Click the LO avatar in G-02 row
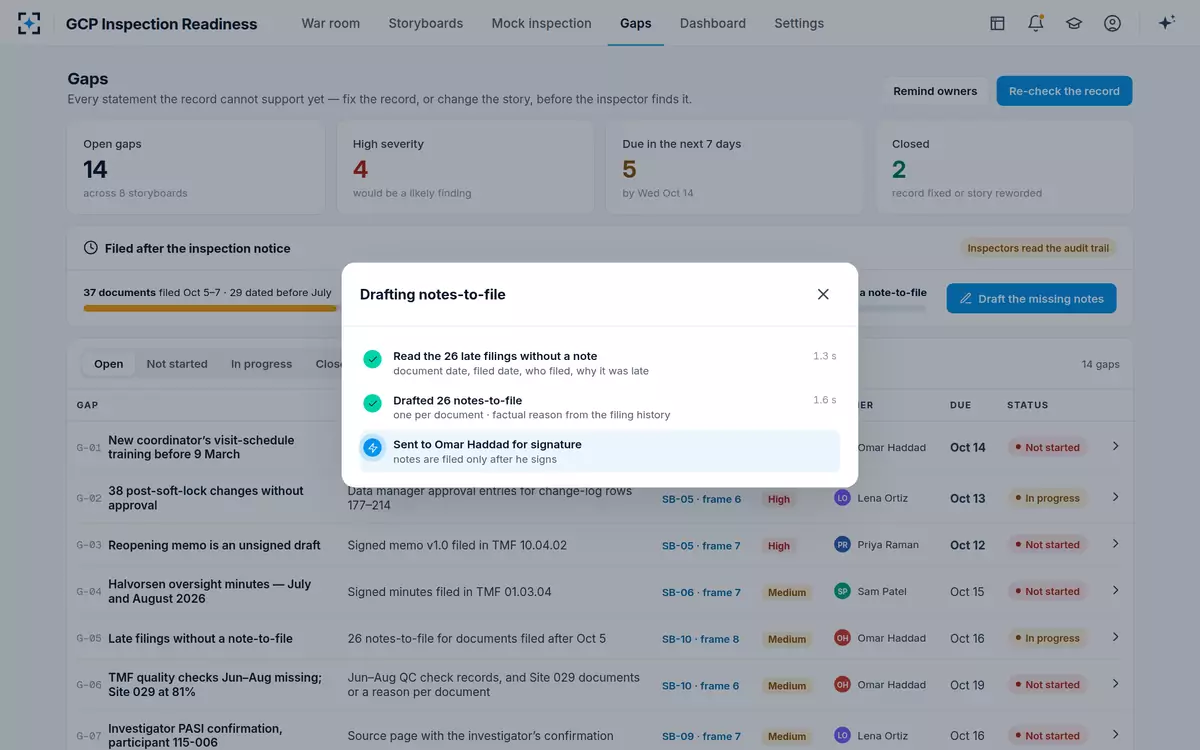The width and height of the screenshot is (1200, 750). point(842,497)
